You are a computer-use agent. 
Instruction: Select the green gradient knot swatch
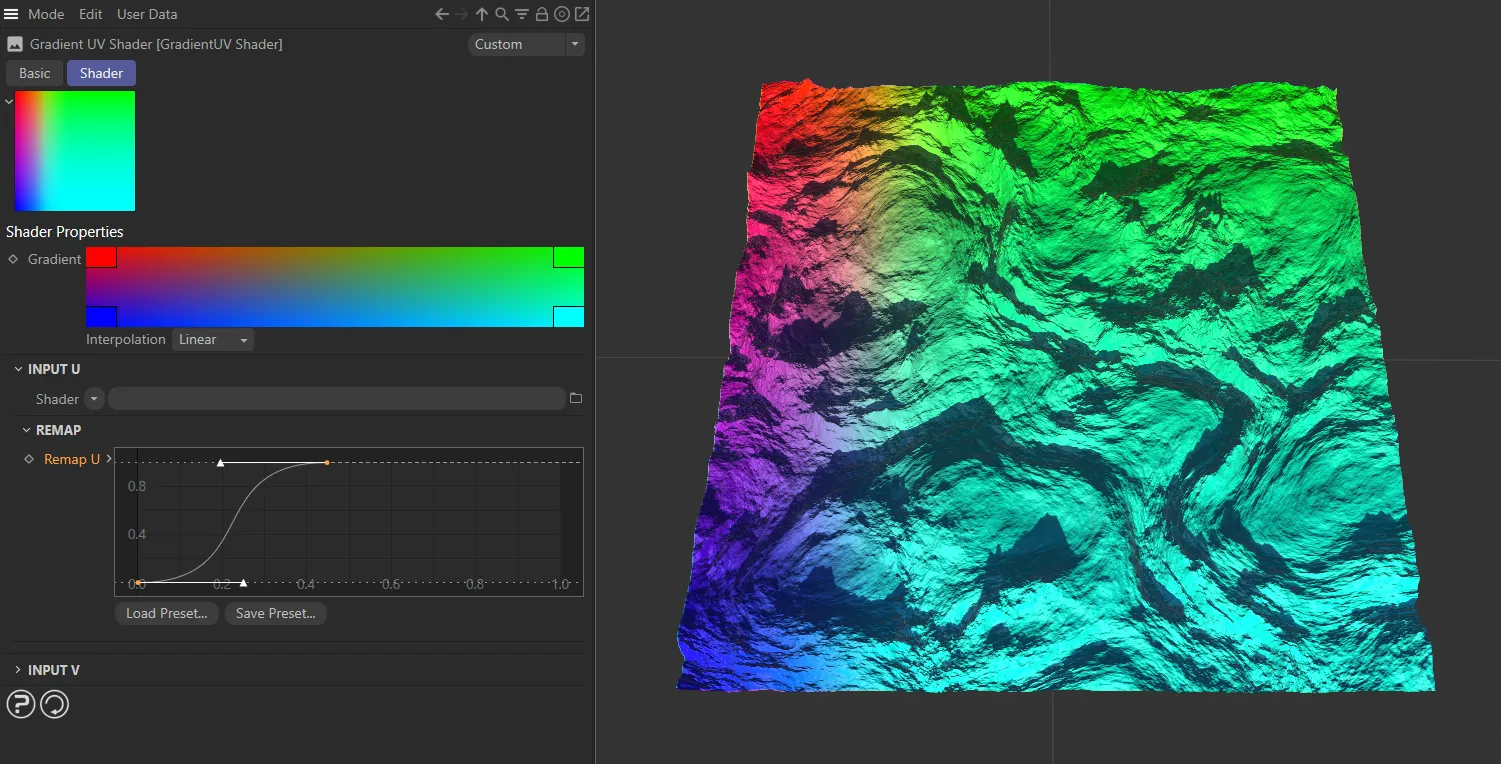point(568,257)
